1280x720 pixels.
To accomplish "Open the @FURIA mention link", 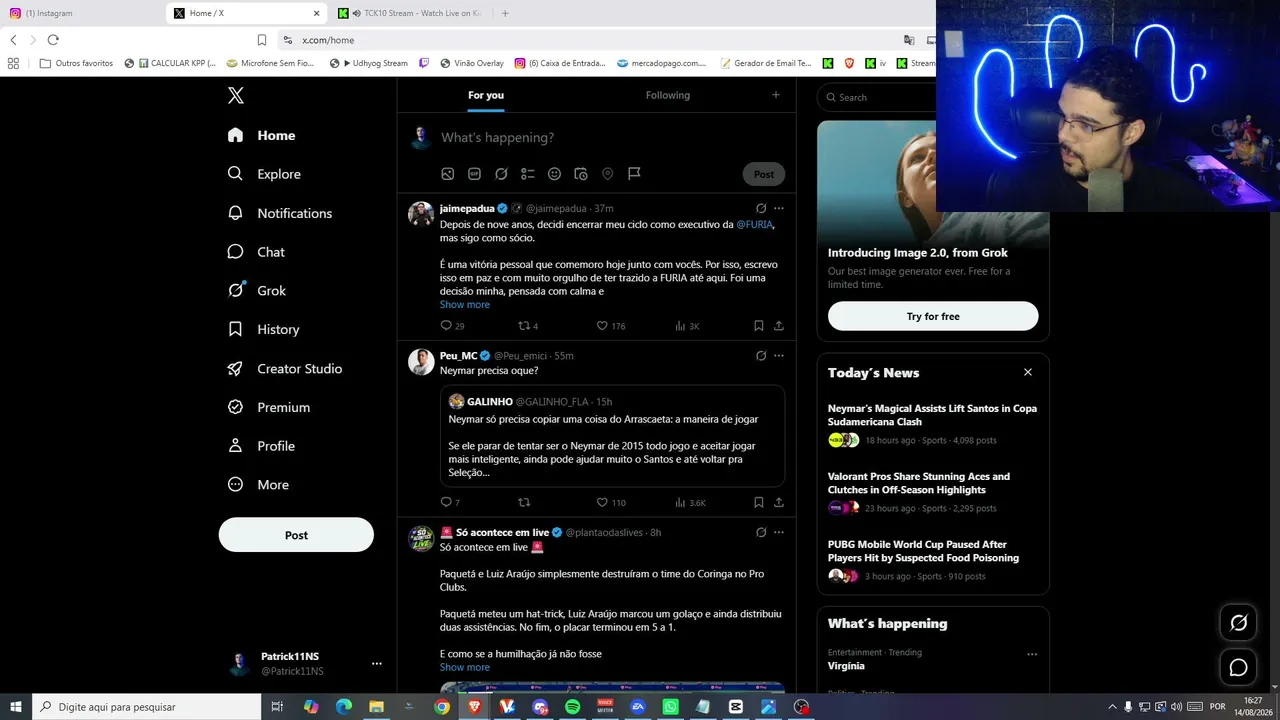I will [x=754, y=225].
